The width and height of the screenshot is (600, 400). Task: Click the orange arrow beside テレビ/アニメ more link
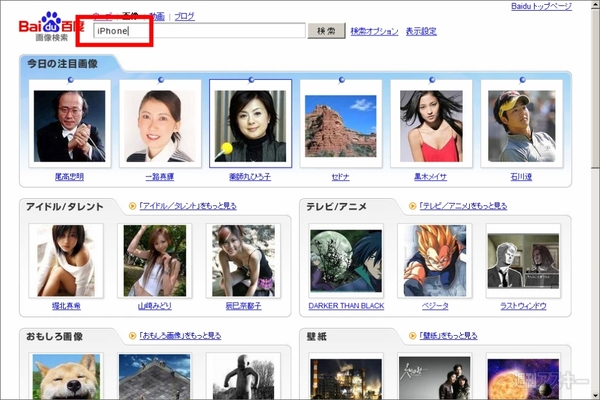[x=412, y=206]
